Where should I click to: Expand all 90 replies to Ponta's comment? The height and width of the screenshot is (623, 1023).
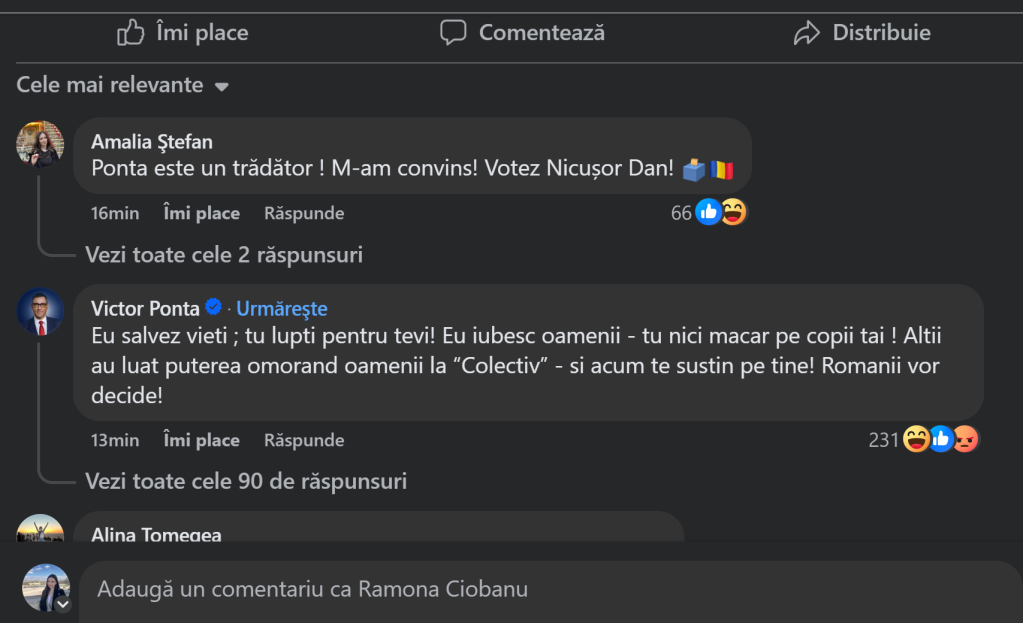pyautogui.click(x=246, y=481)
